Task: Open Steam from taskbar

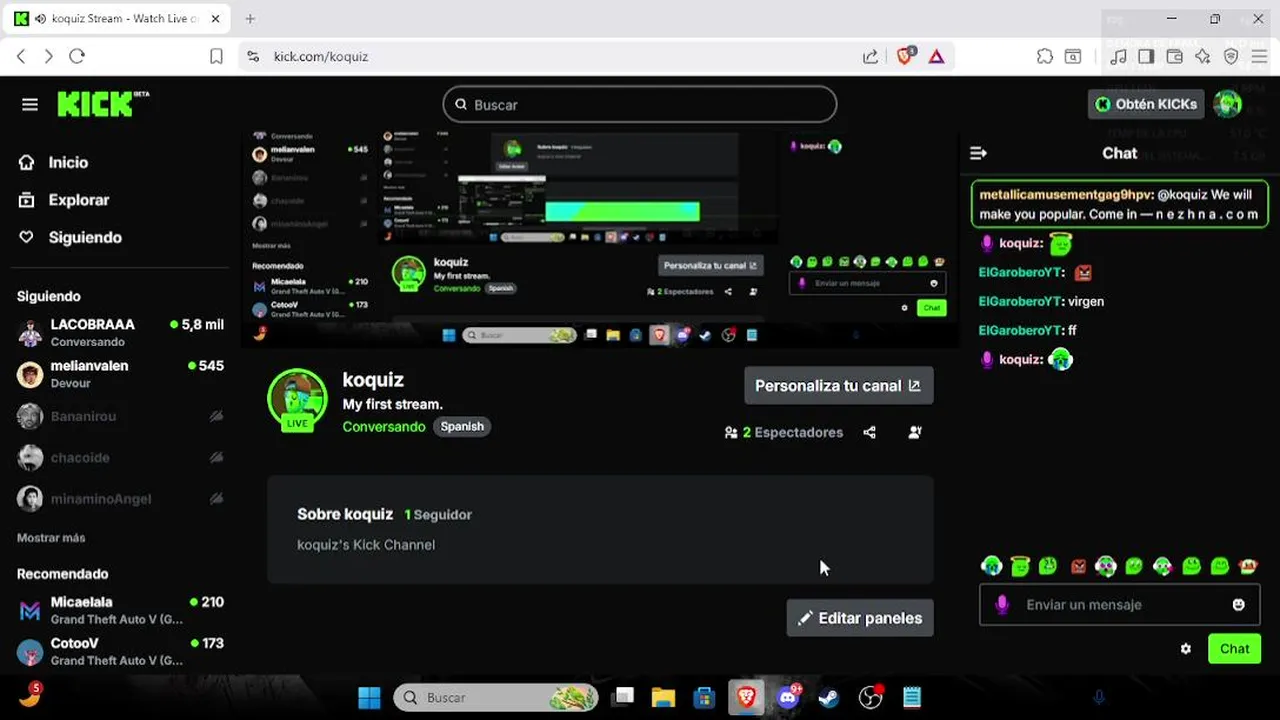Action: point(828,697)
